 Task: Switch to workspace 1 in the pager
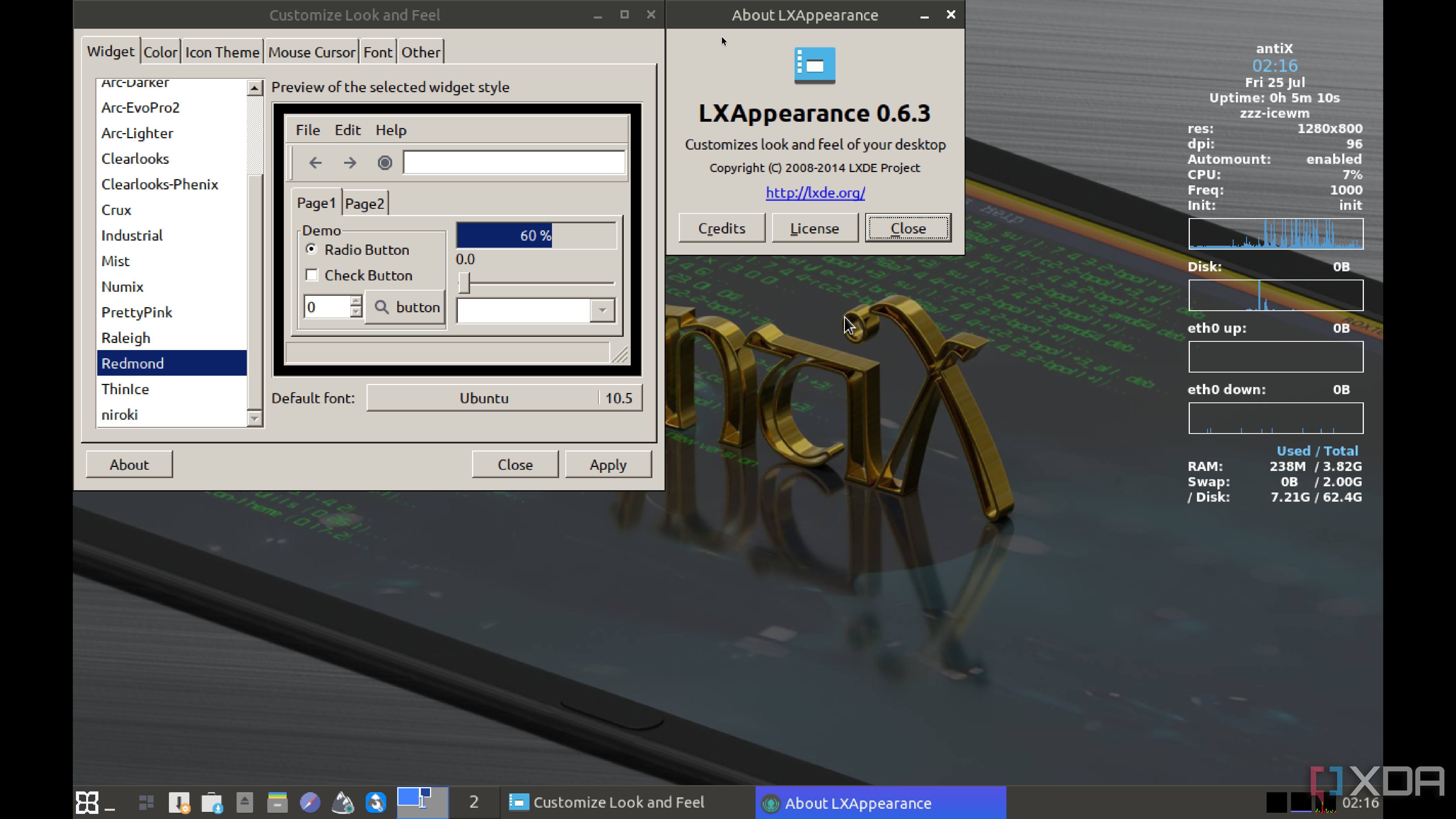pos(422,802)
